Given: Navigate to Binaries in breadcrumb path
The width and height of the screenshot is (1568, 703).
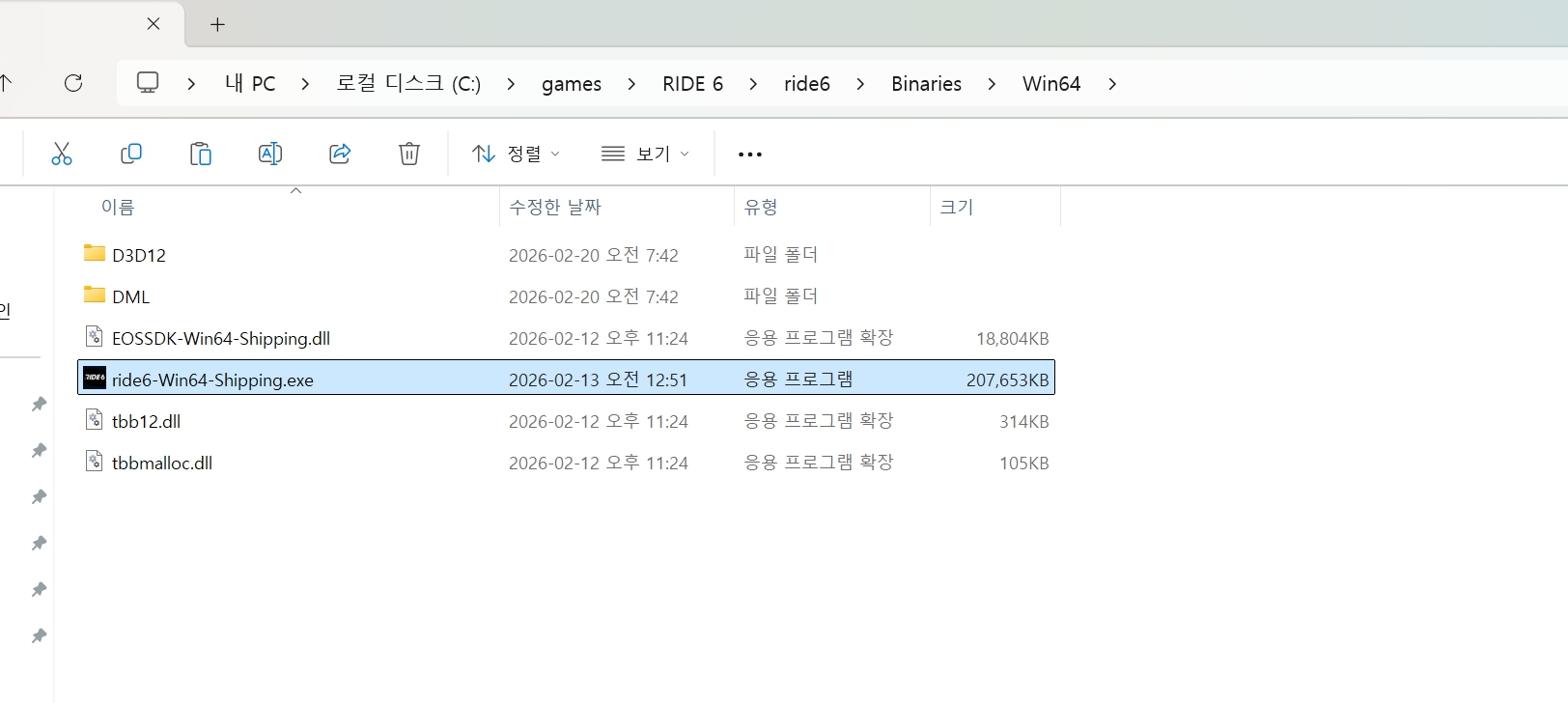Looking at the screenshot, I should (x=926, y=84).
